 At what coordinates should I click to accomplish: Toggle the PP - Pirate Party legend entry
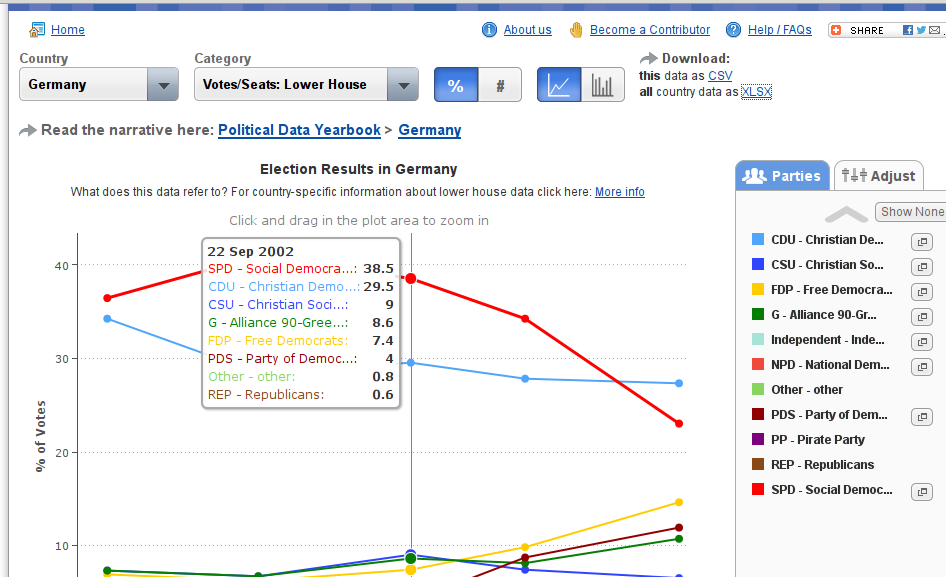[808, 439]
